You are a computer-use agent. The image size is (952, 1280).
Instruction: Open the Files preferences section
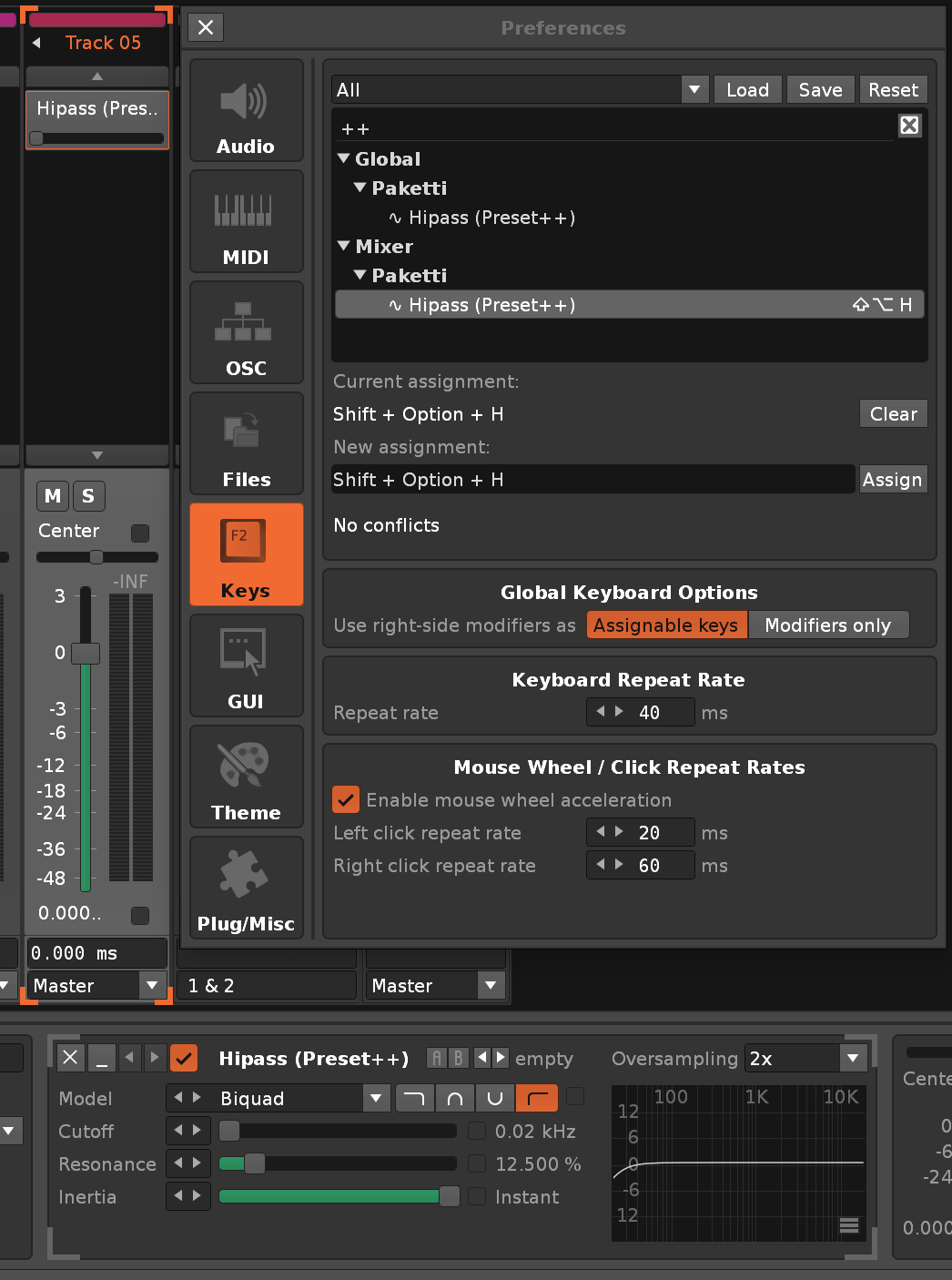246,444
